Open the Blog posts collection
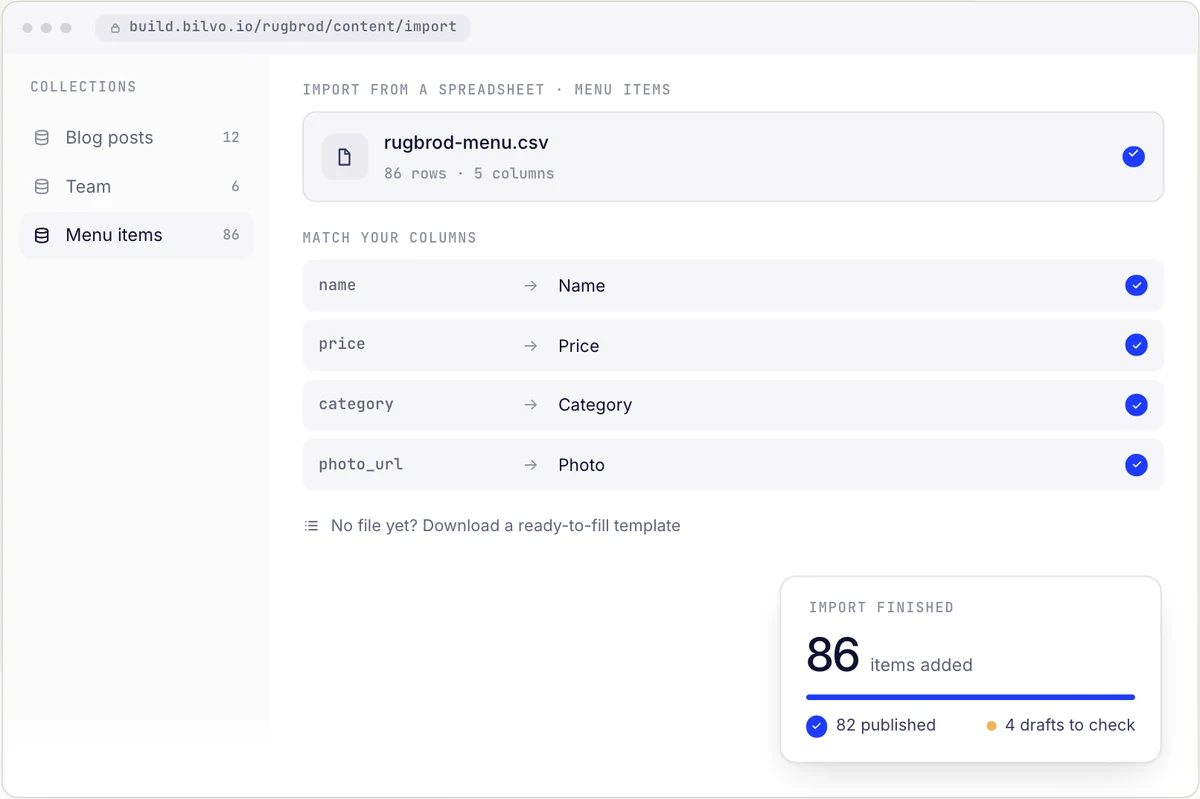Screen dimensions: 1200x799 [137, 138]
